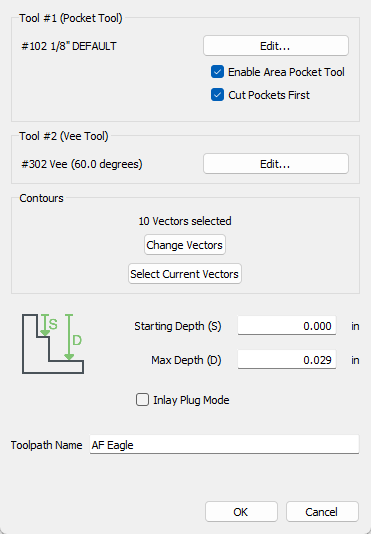
Task: Choose Select Current Vectors
Action: (x=185, y=274)
